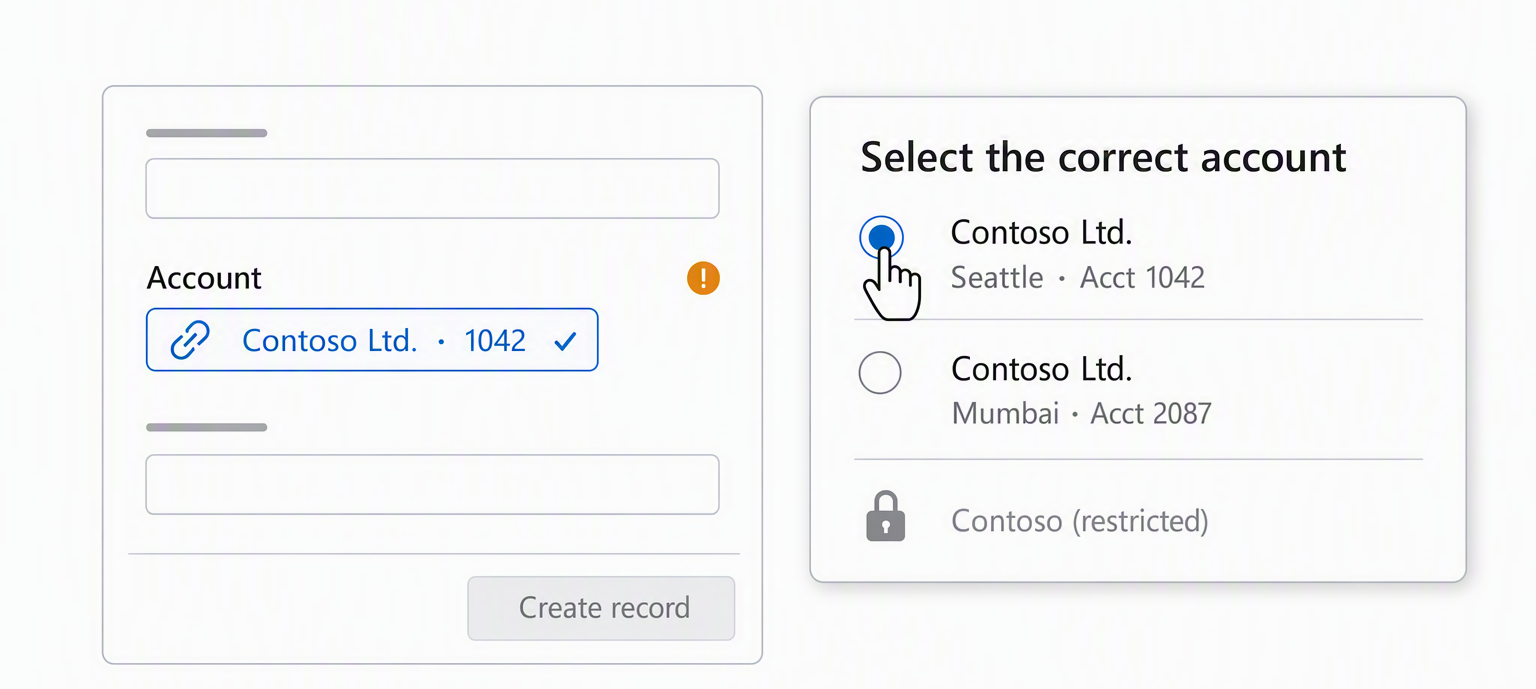Click the padlock icon for restricted Contoso
Image resolution: width=1536 pixels, height=689 pixels.
click(885, 517)
